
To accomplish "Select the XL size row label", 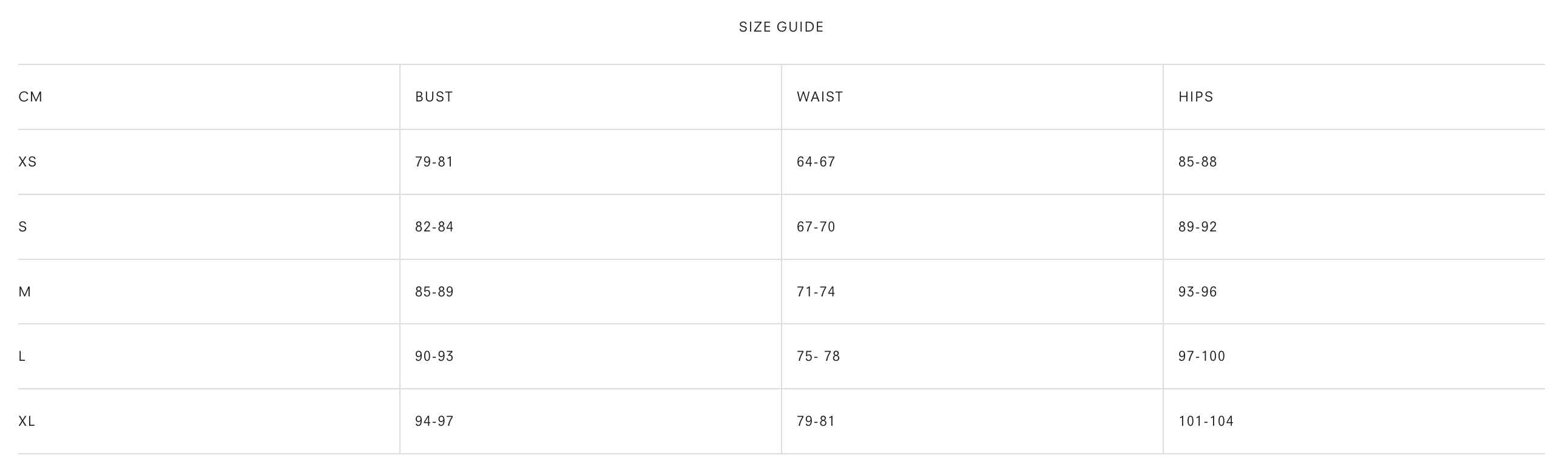I will (27, 422).
